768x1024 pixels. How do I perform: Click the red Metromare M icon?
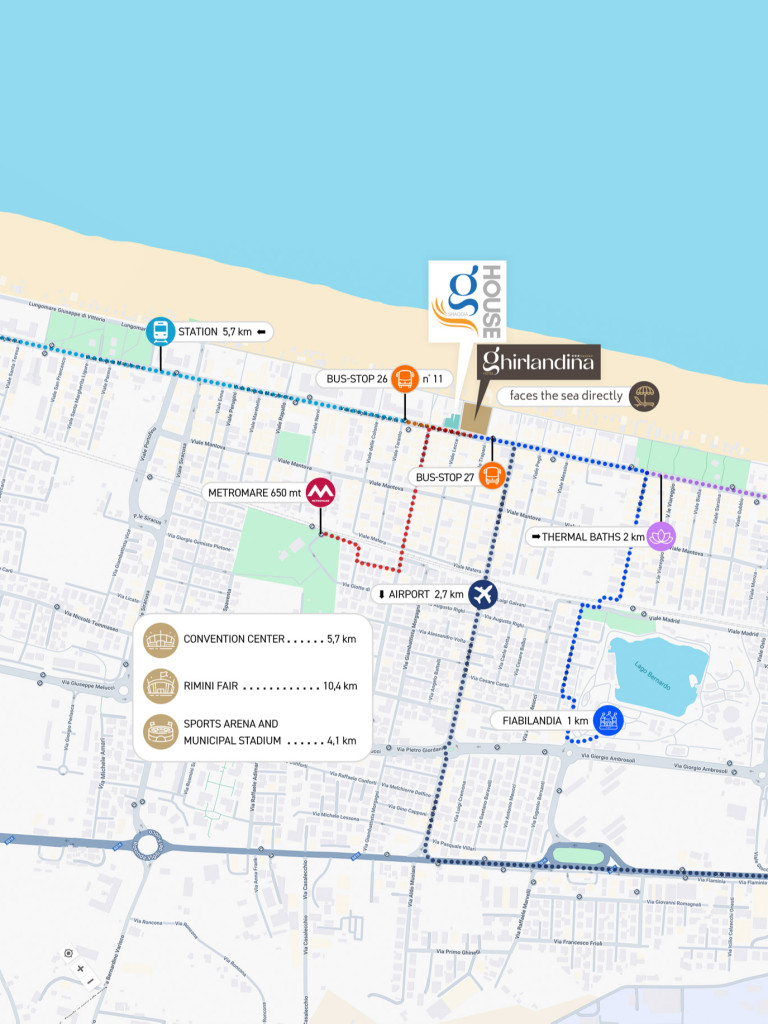320,492
